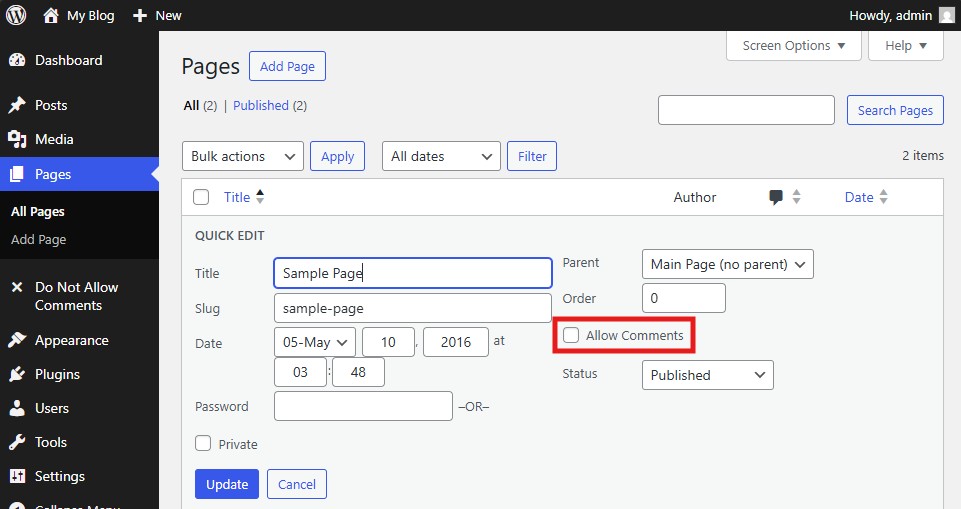Select All Pages submenu item

(x=38, y=212)
